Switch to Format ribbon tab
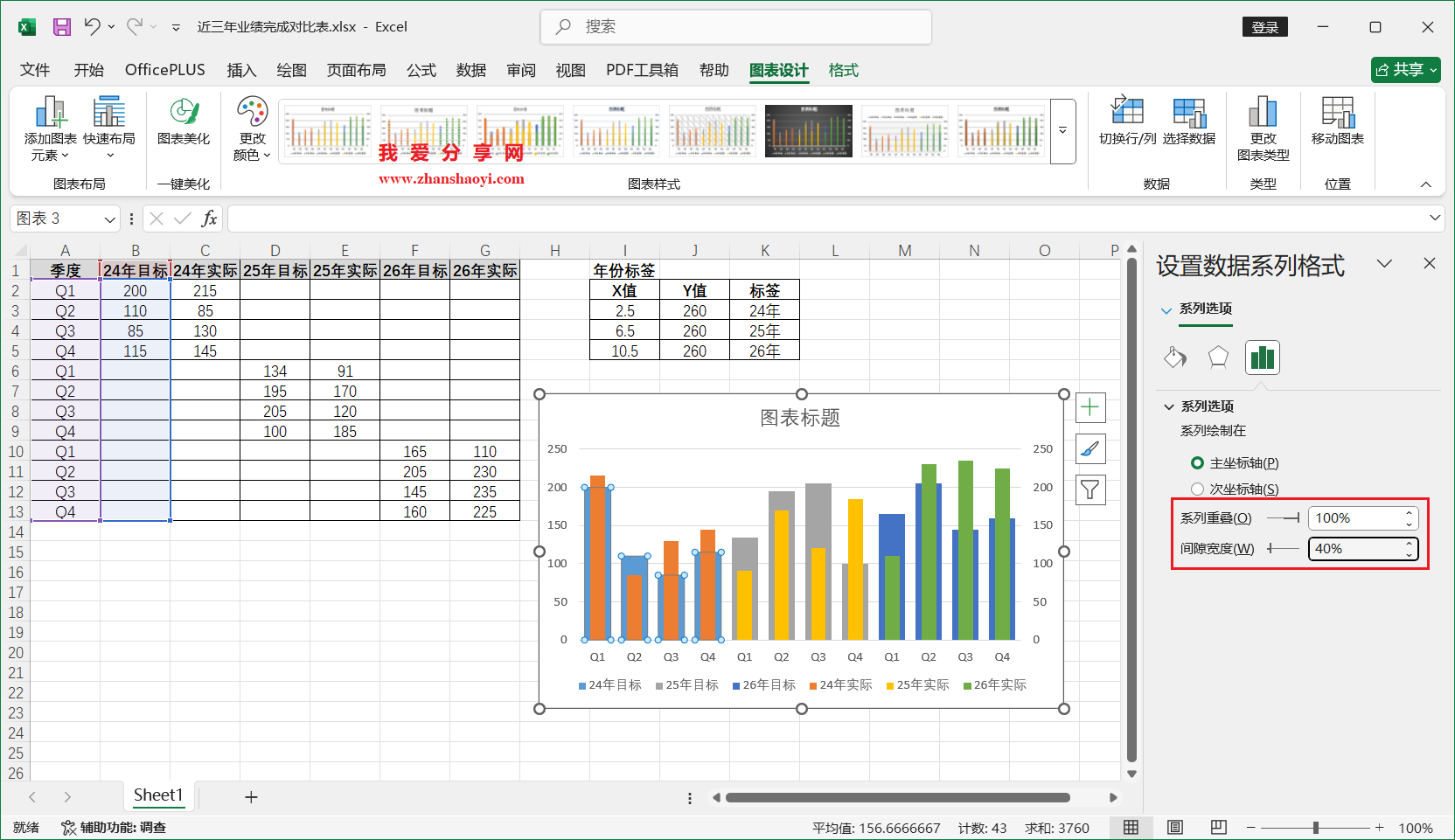 click(x=843, y=70)
